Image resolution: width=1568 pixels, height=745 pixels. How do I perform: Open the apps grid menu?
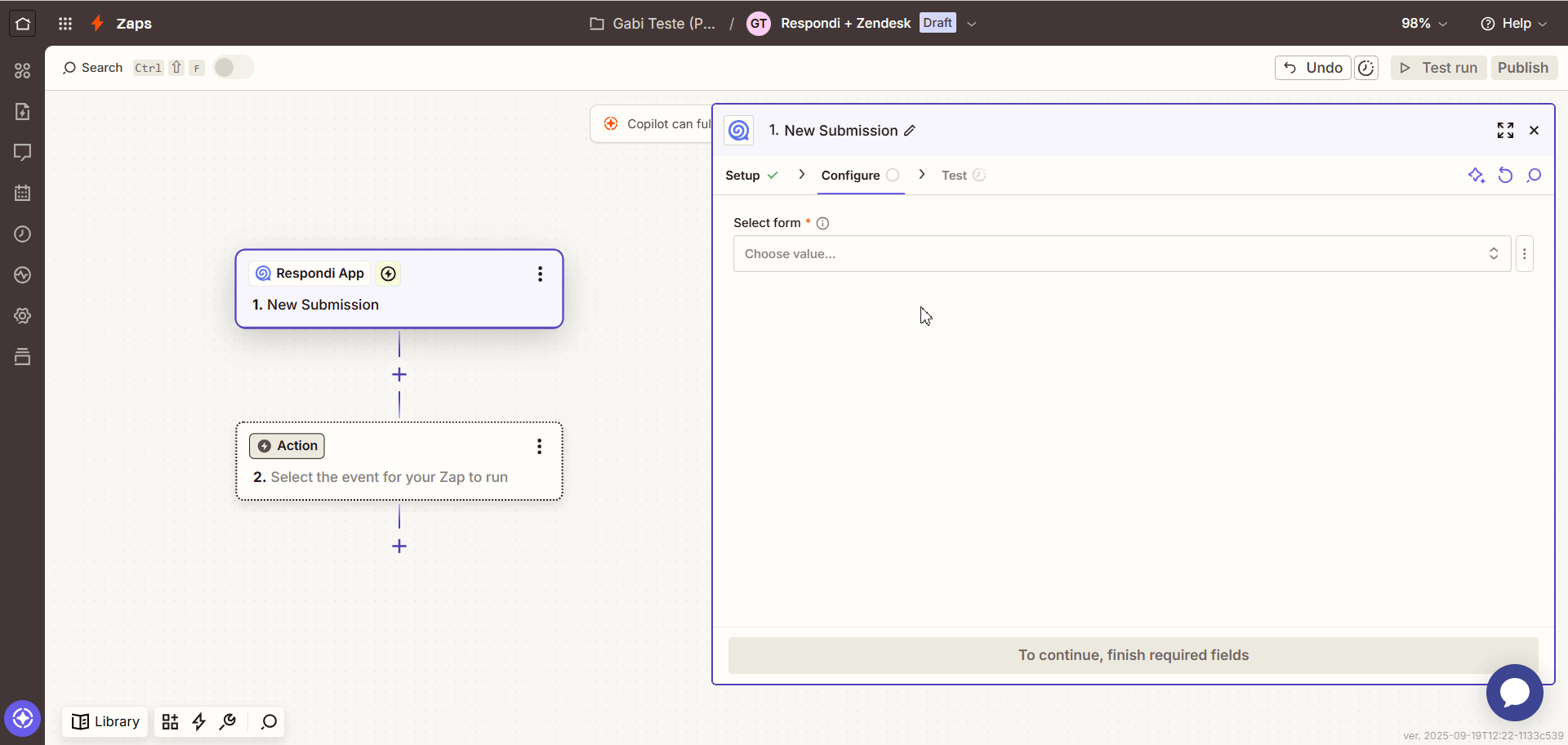[x=65, y=24]
